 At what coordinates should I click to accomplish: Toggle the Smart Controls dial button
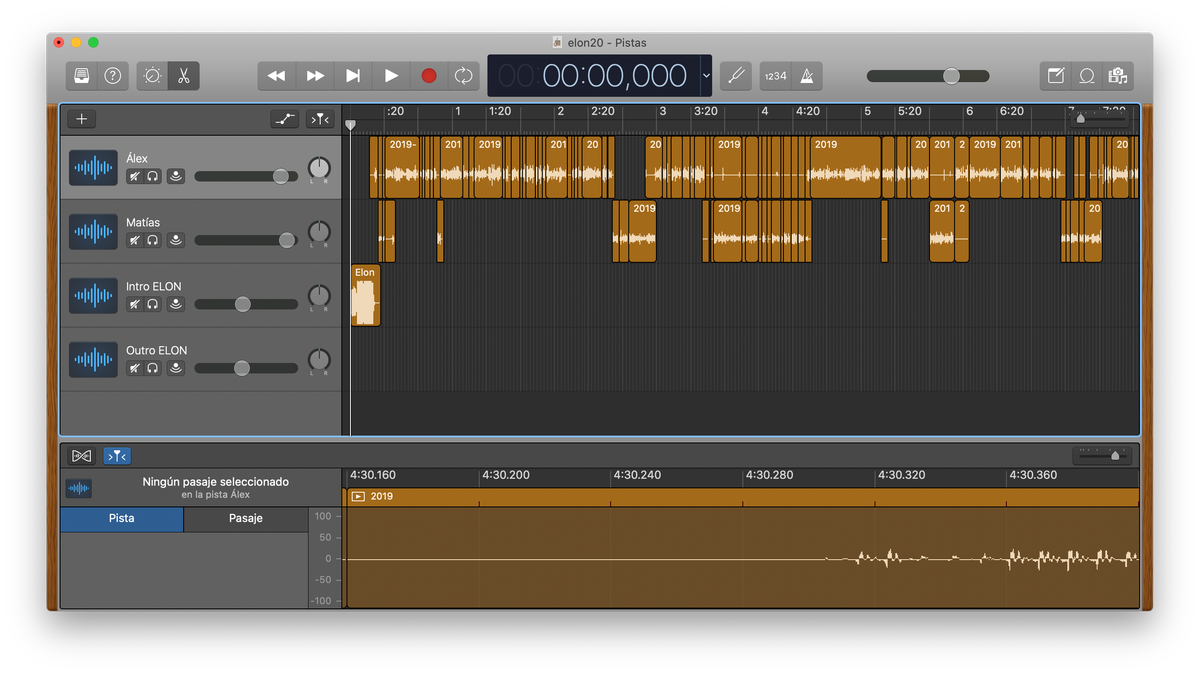pos(152,76)
